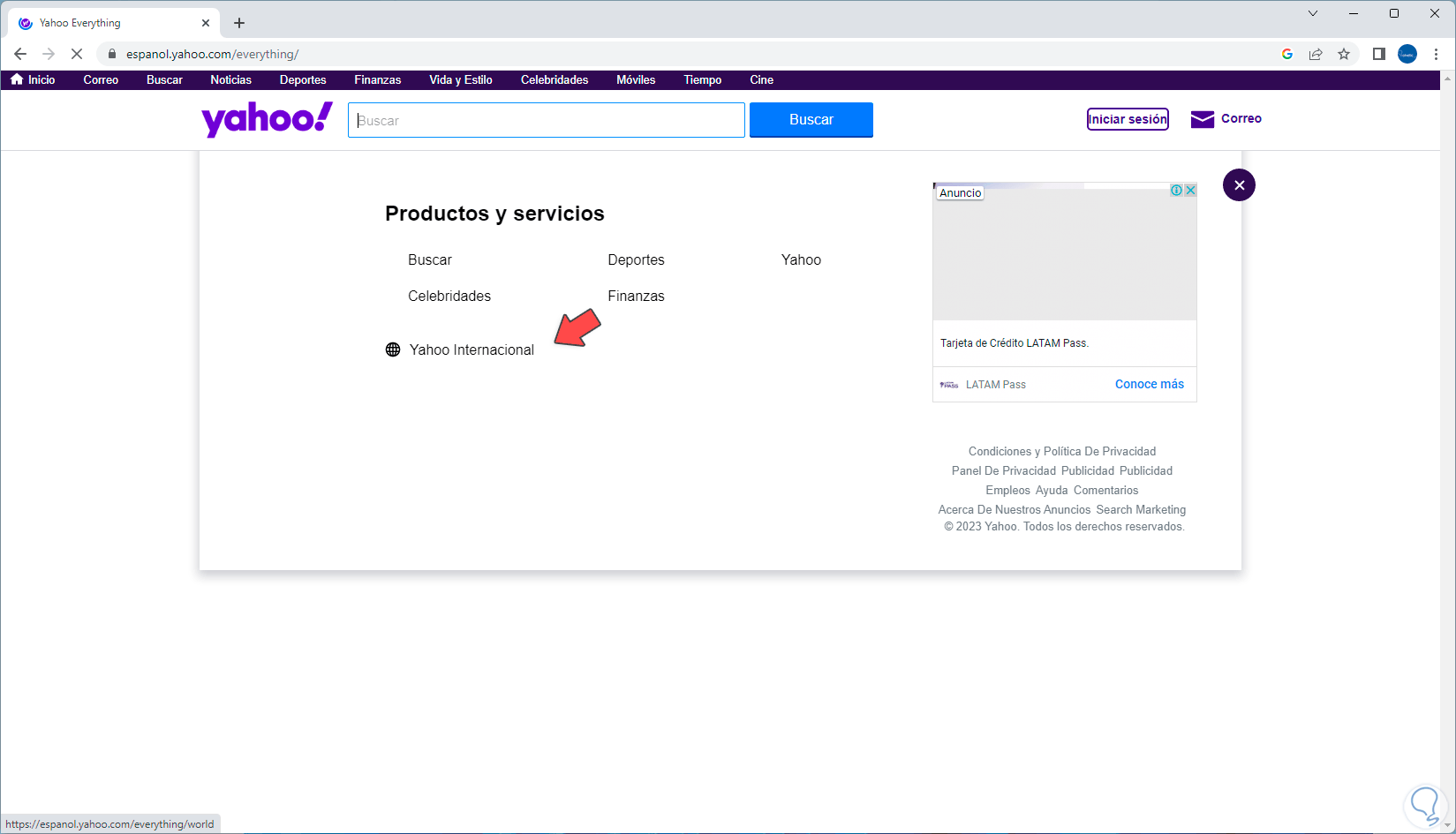This screenshot has width=1456, height=834.
Task: Close the Productos y servicios panel
Action: (x=1239, y=184)
